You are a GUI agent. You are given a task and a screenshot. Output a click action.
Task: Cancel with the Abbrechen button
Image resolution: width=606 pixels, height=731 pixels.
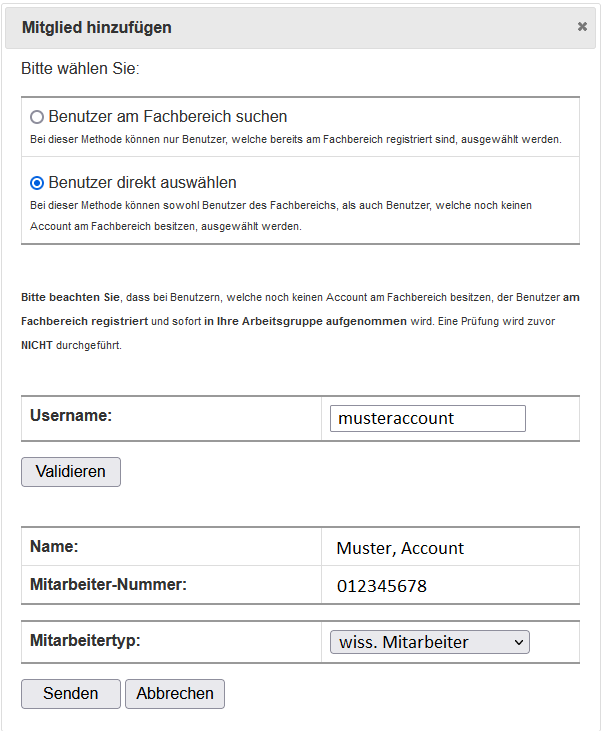click(x=175, y=694)
